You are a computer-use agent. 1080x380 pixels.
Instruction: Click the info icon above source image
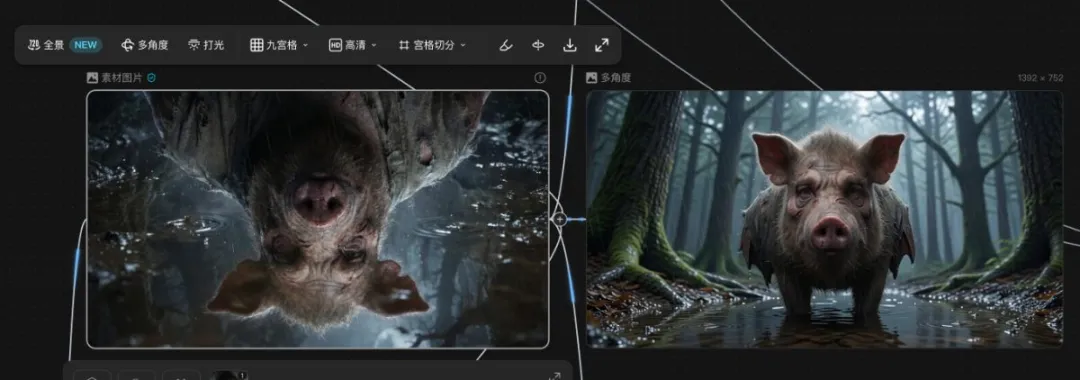coord(540,78)
